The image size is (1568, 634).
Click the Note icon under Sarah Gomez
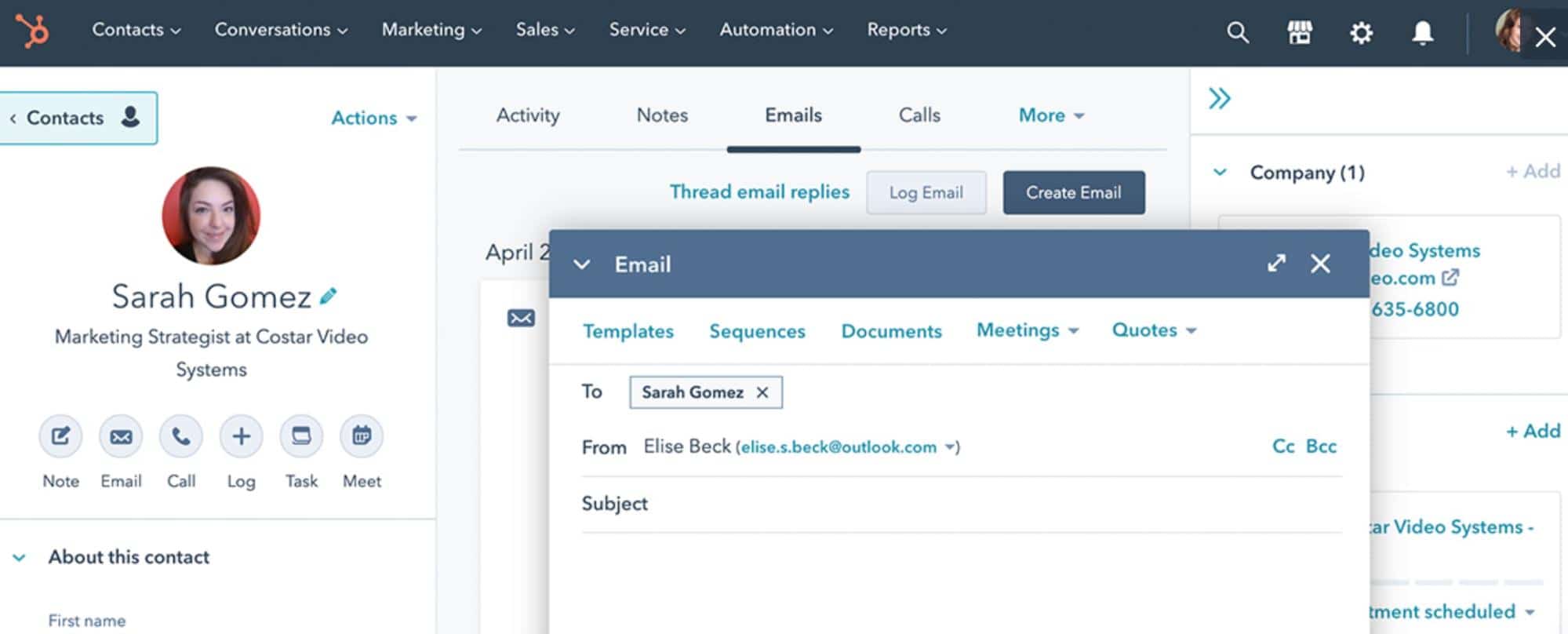click(x=60, y=436)
